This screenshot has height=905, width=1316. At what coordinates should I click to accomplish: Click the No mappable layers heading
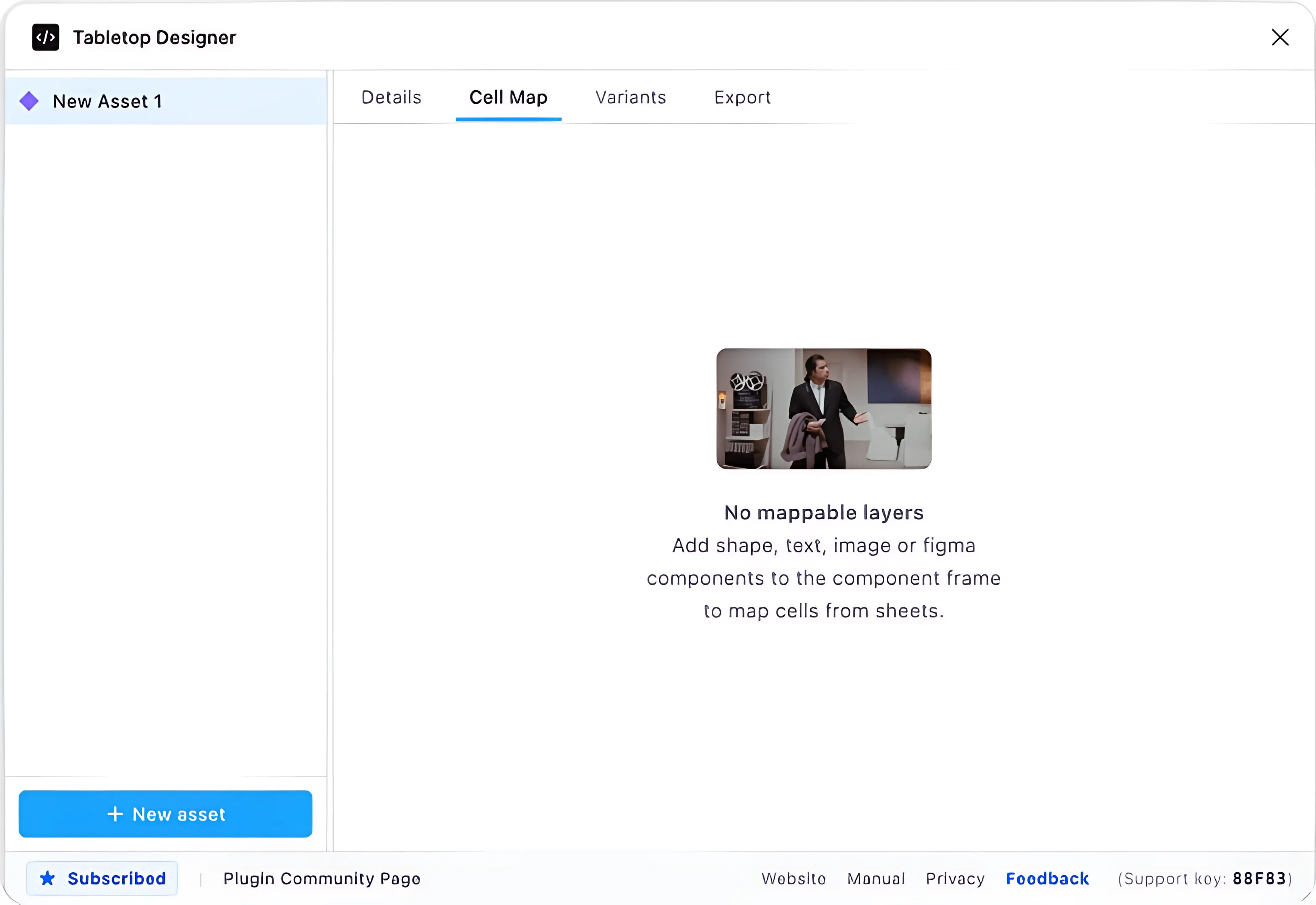click(823, 513)
